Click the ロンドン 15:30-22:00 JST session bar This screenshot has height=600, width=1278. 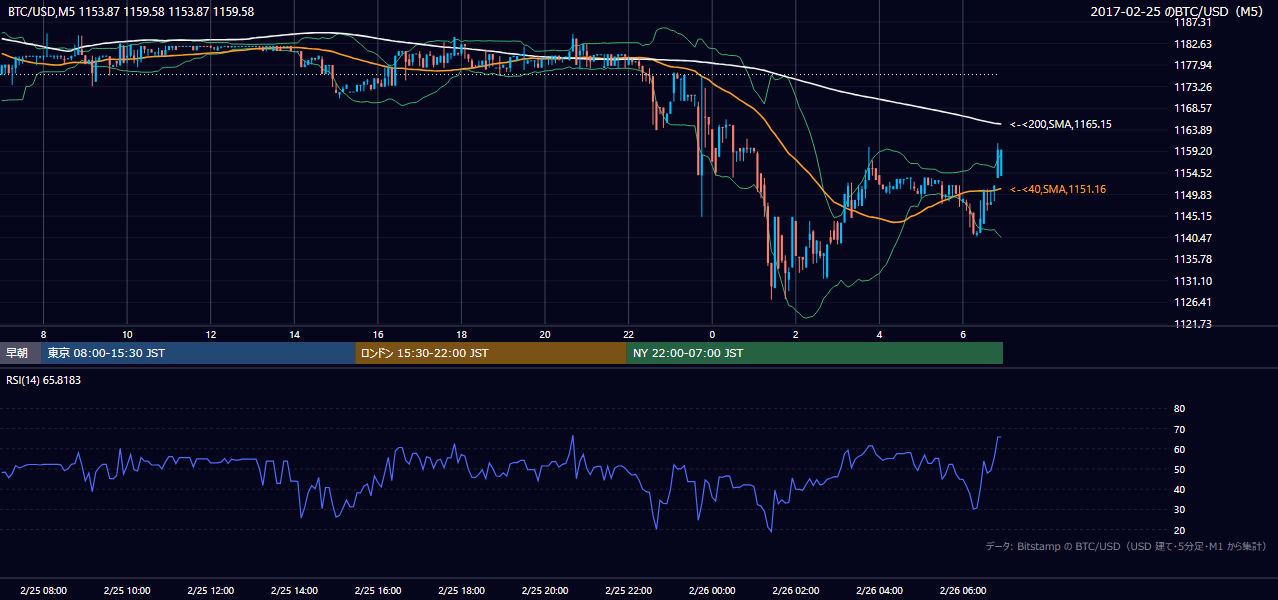(x=491, y=353)
